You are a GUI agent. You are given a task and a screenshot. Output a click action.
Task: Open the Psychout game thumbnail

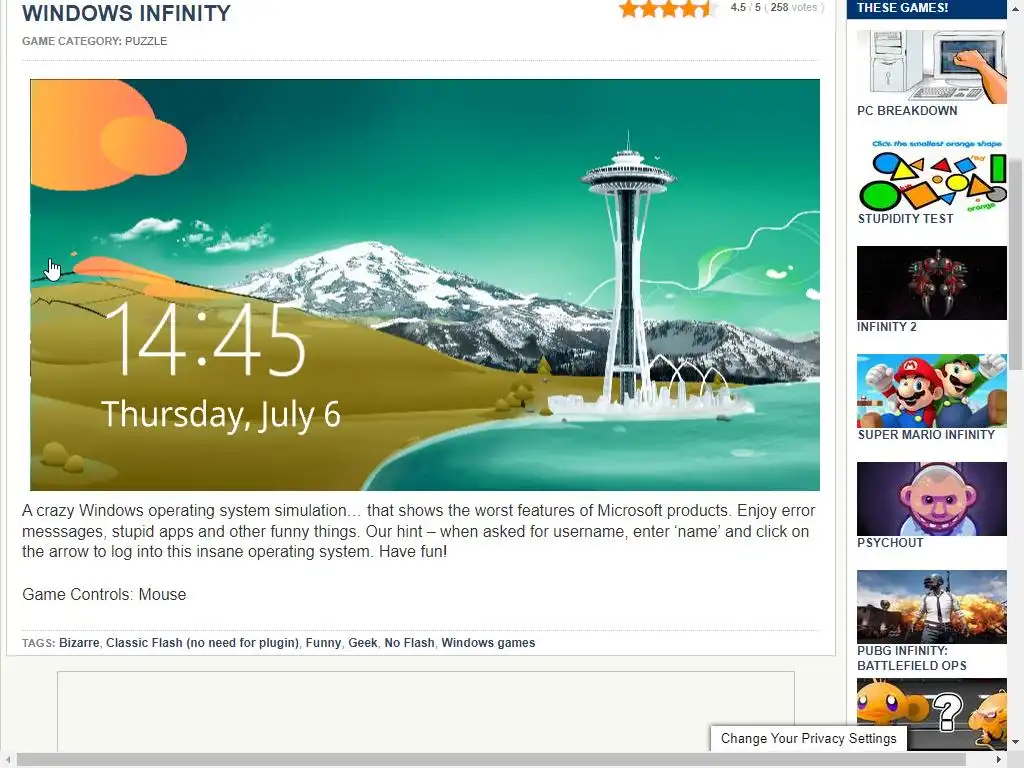pyautogui.click(x=931, y=499)
